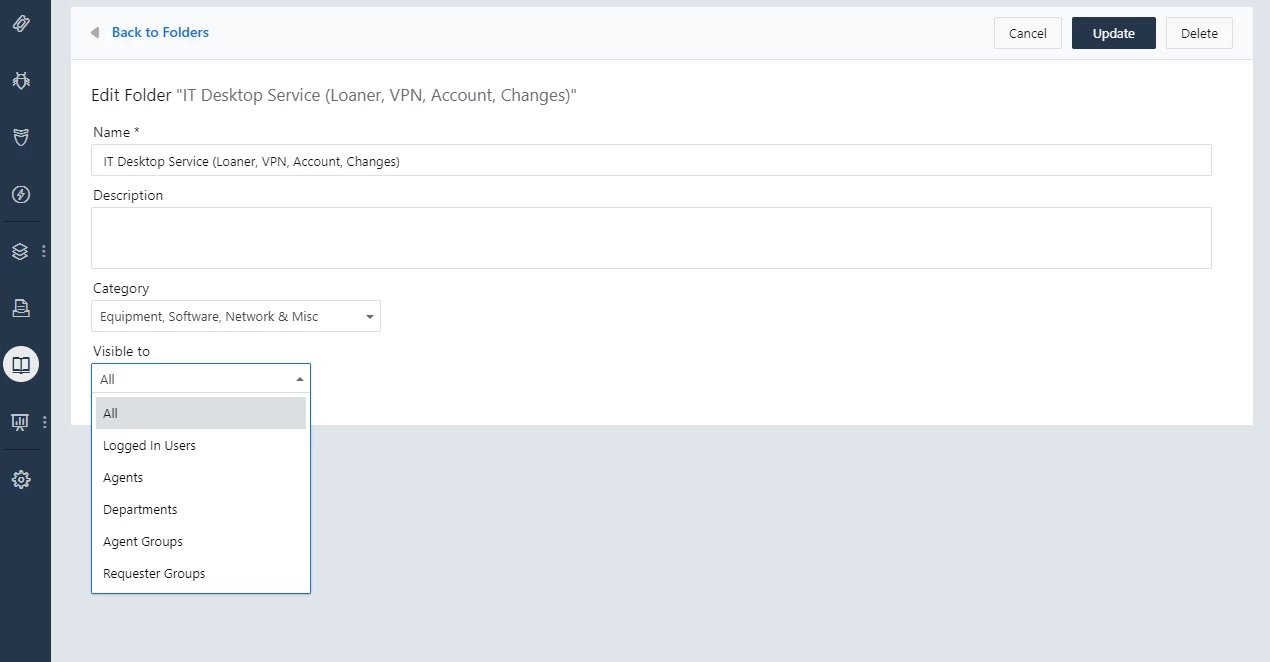Open the Reports presentation icon in sidebar
The width and height of the screenshot is (1270, 662).
pos(21,422)
